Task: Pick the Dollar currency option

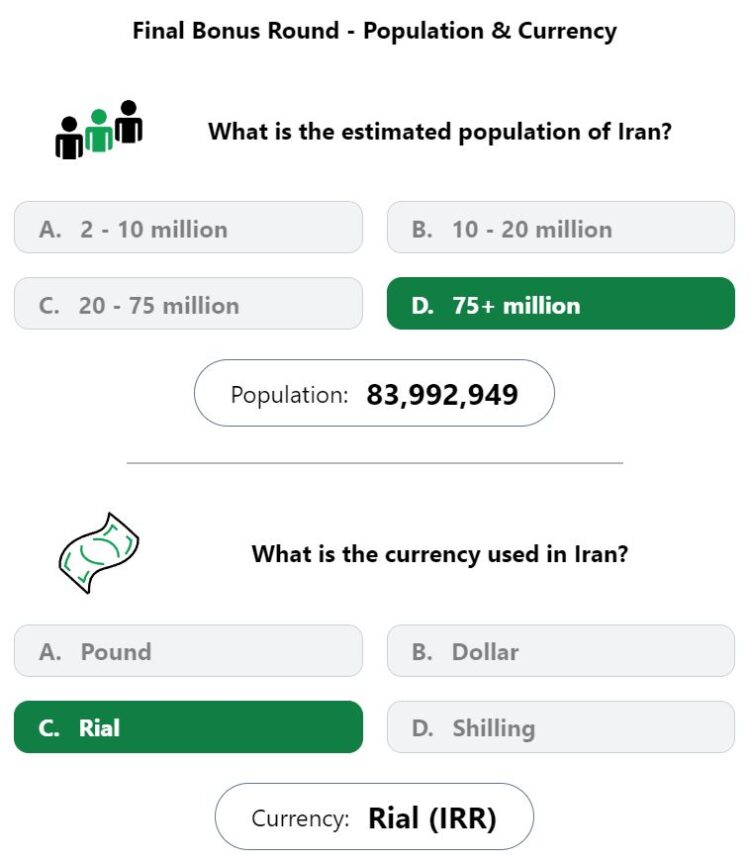Action: [x=561, y=651]
